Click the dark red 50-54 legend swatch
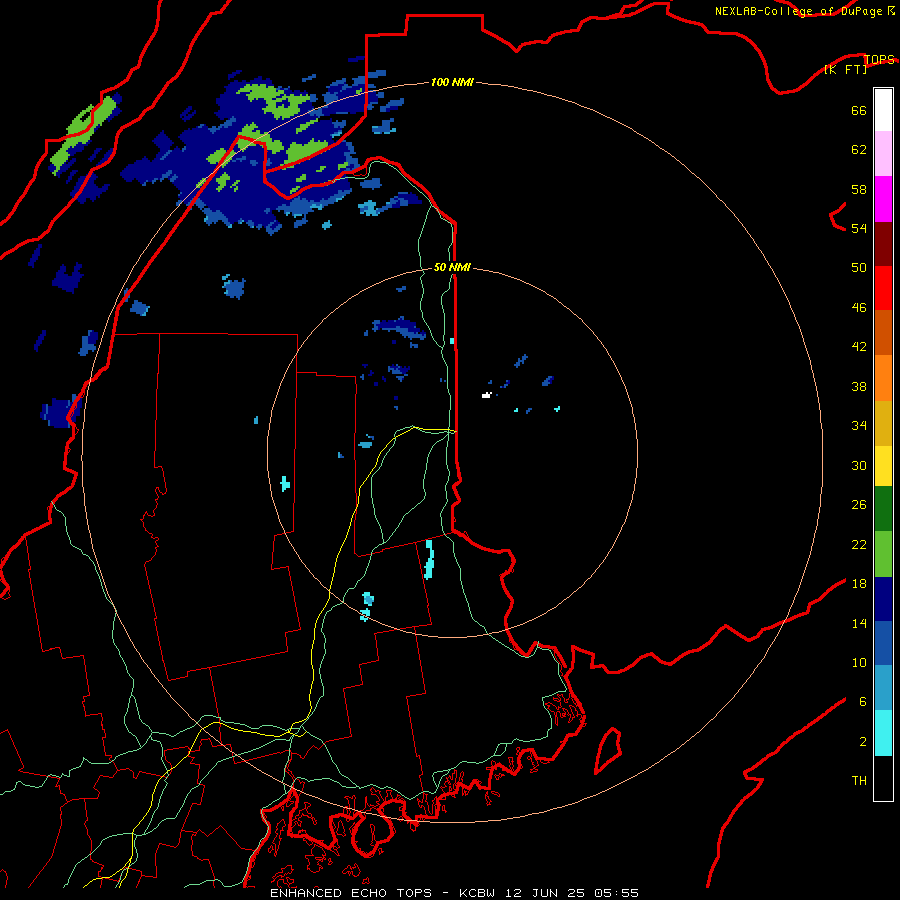 [x=883, y=243]
